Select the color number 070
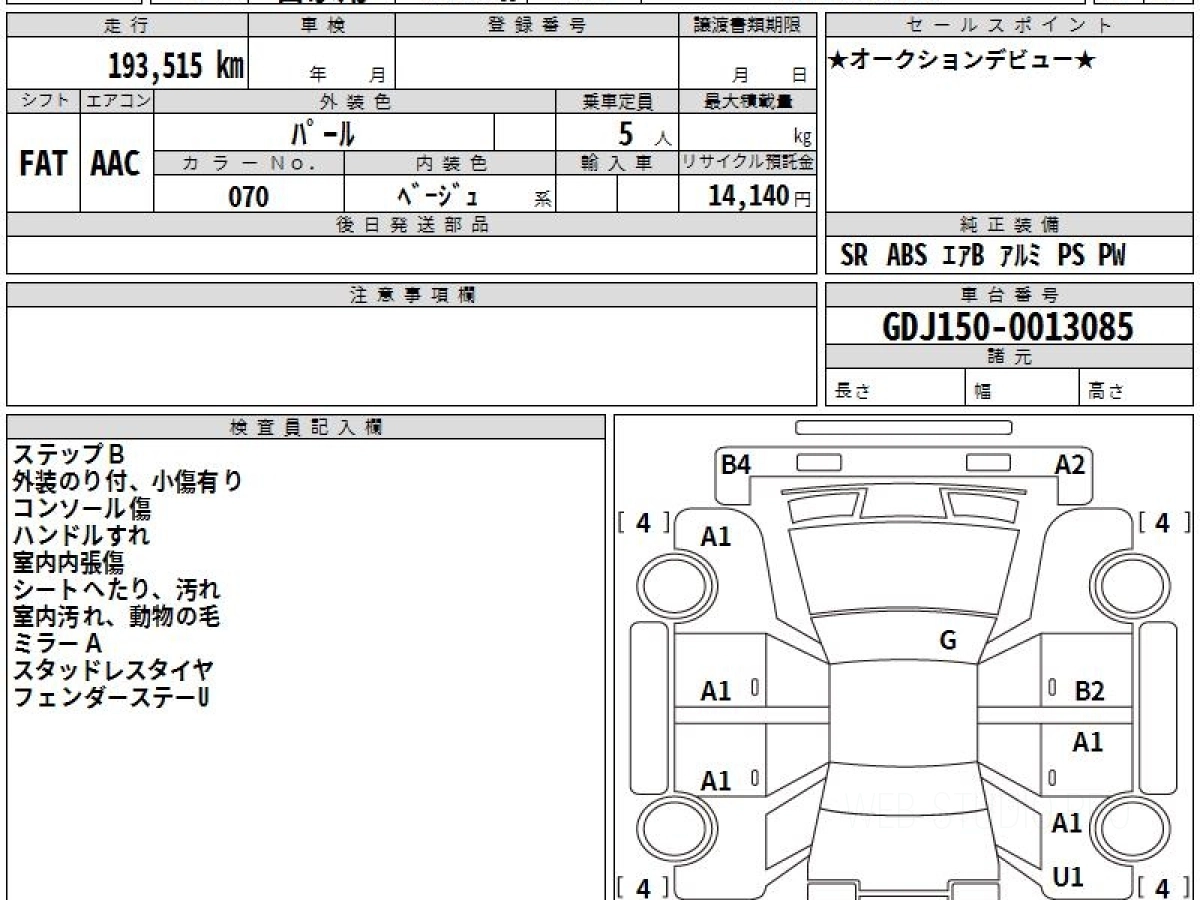This screenshot has width=1200, height=900. tap(249, 197)
